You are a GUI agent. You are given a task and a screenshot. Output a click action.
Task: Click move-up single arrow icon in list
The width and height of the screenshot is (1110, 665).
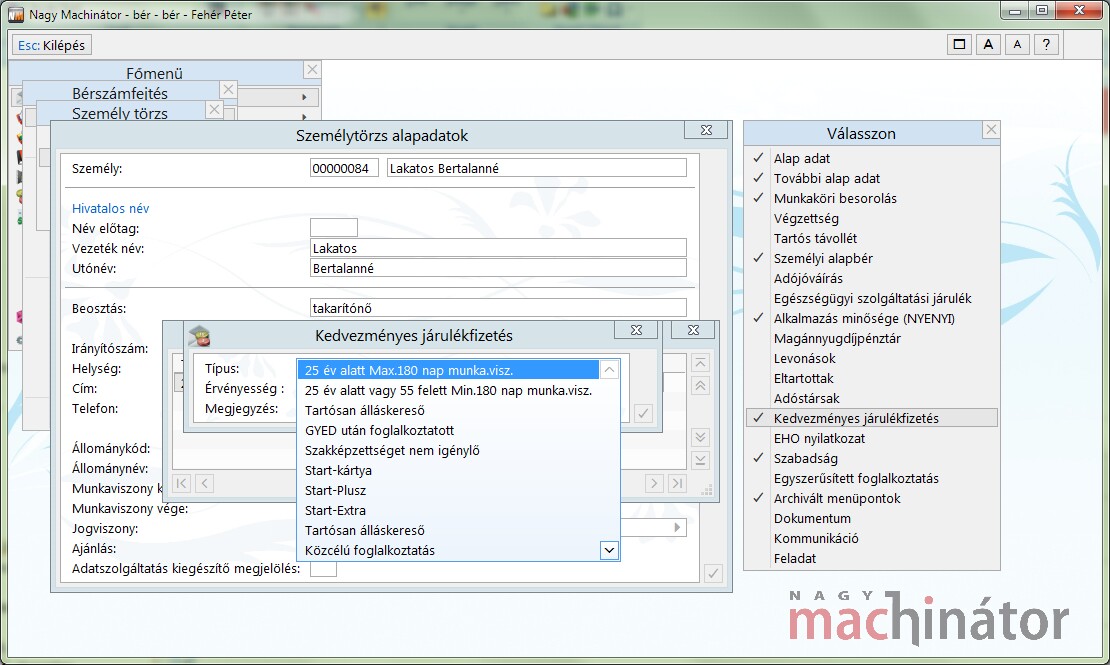[700, 363]
